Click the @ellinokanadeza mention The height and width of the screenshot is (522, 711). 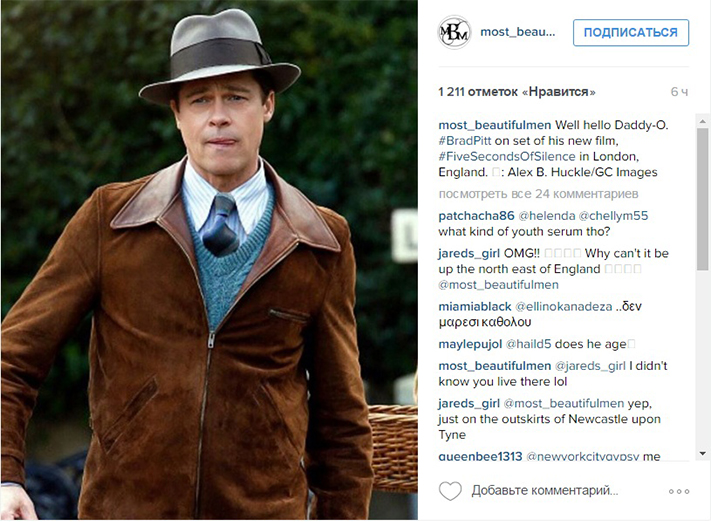click(566, 306)
